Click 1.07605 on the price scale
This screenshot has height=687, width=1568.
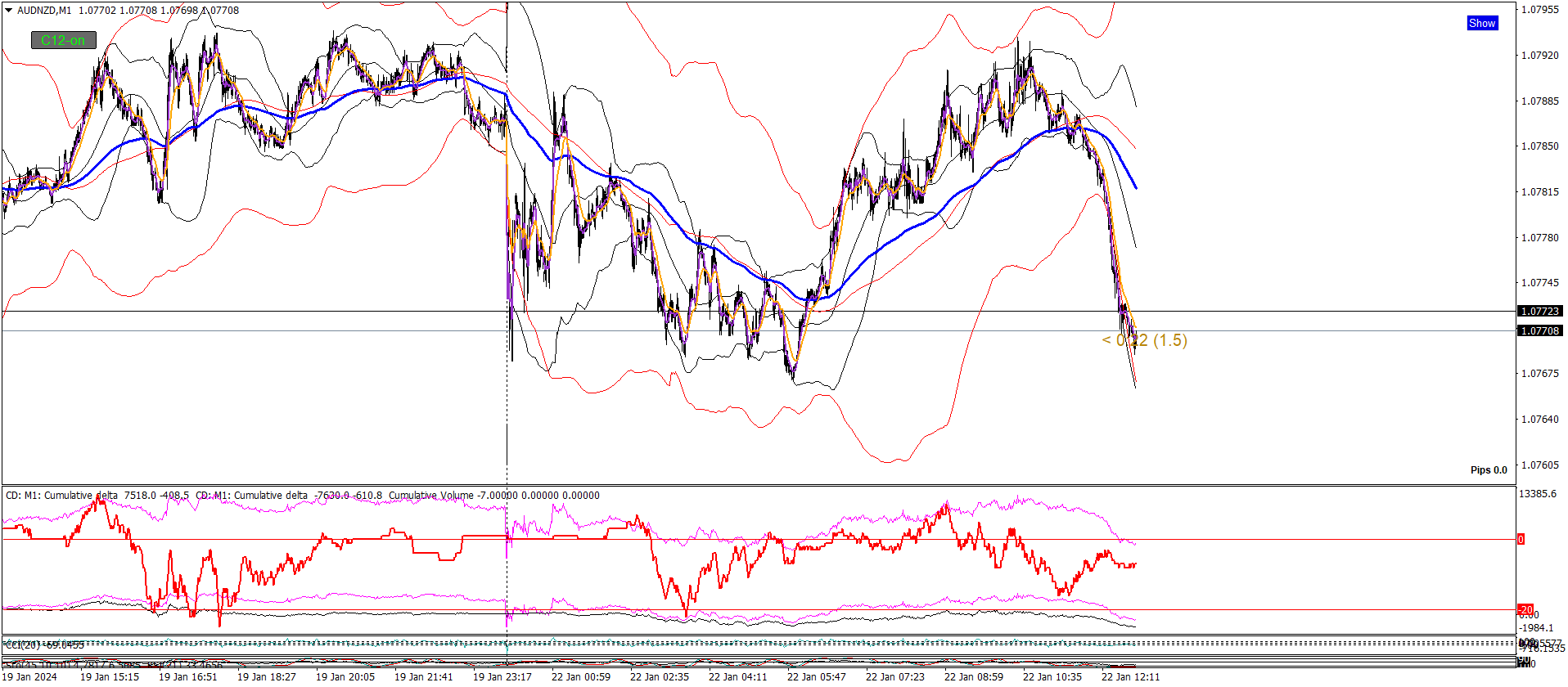click(x=1539, y=465)
